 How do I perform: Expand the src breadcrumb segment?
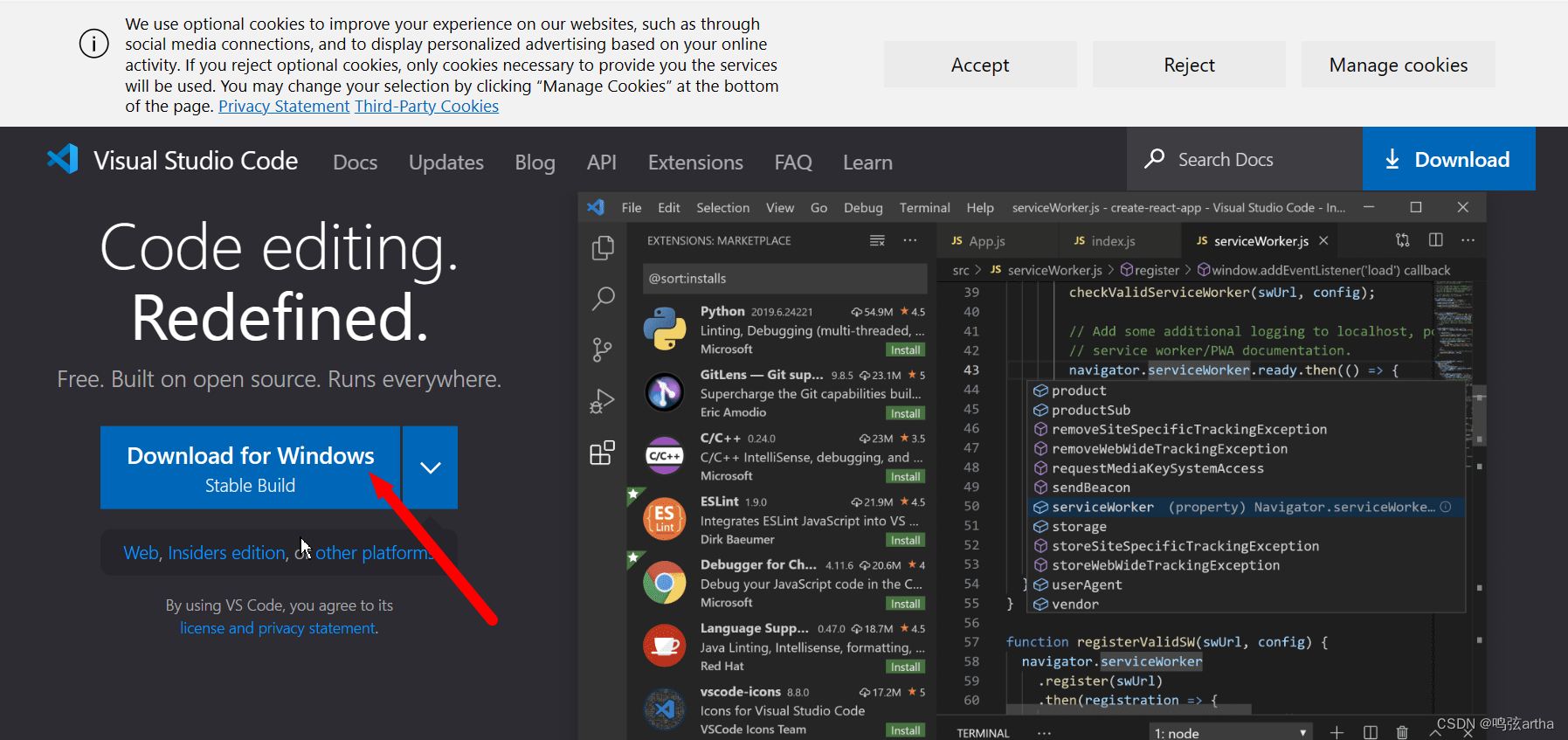[961, 270]
